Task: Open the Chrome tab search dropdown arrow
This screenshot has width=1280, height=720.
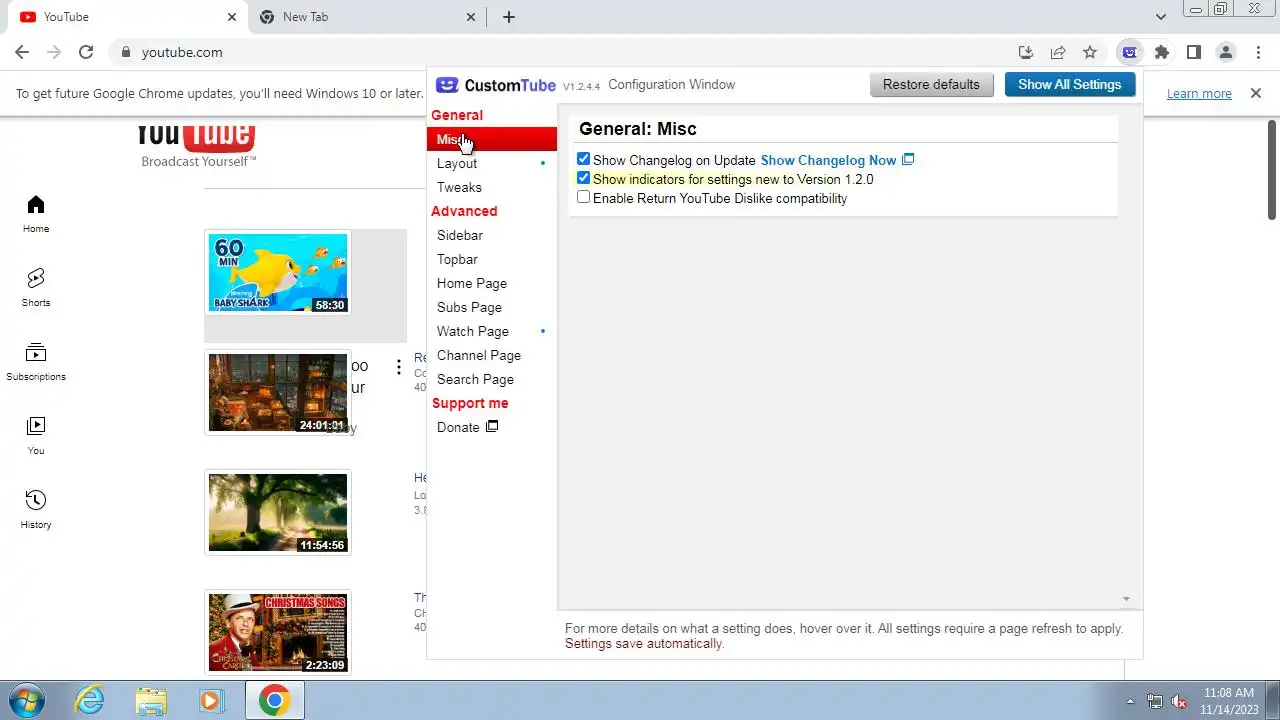Action: click(x=1161, y=17)
